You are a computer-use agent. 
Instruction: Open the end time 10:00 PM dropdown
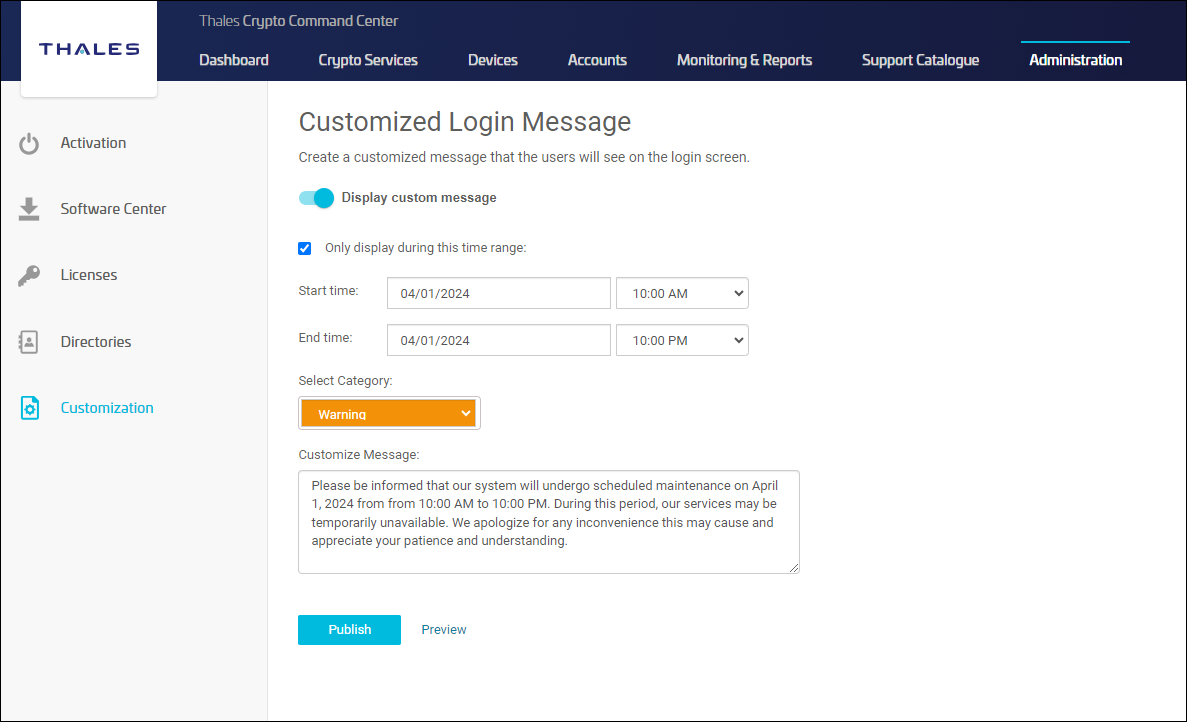point(682,341)
